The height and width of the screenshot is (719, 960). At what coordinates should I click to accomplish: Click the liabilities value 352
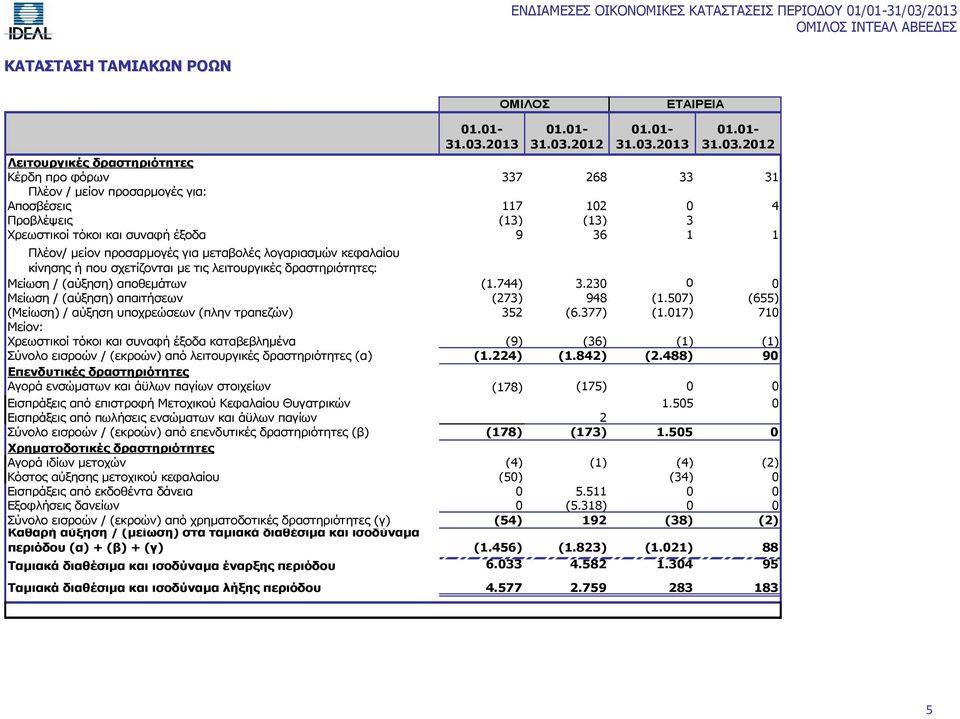click(512, 313)
